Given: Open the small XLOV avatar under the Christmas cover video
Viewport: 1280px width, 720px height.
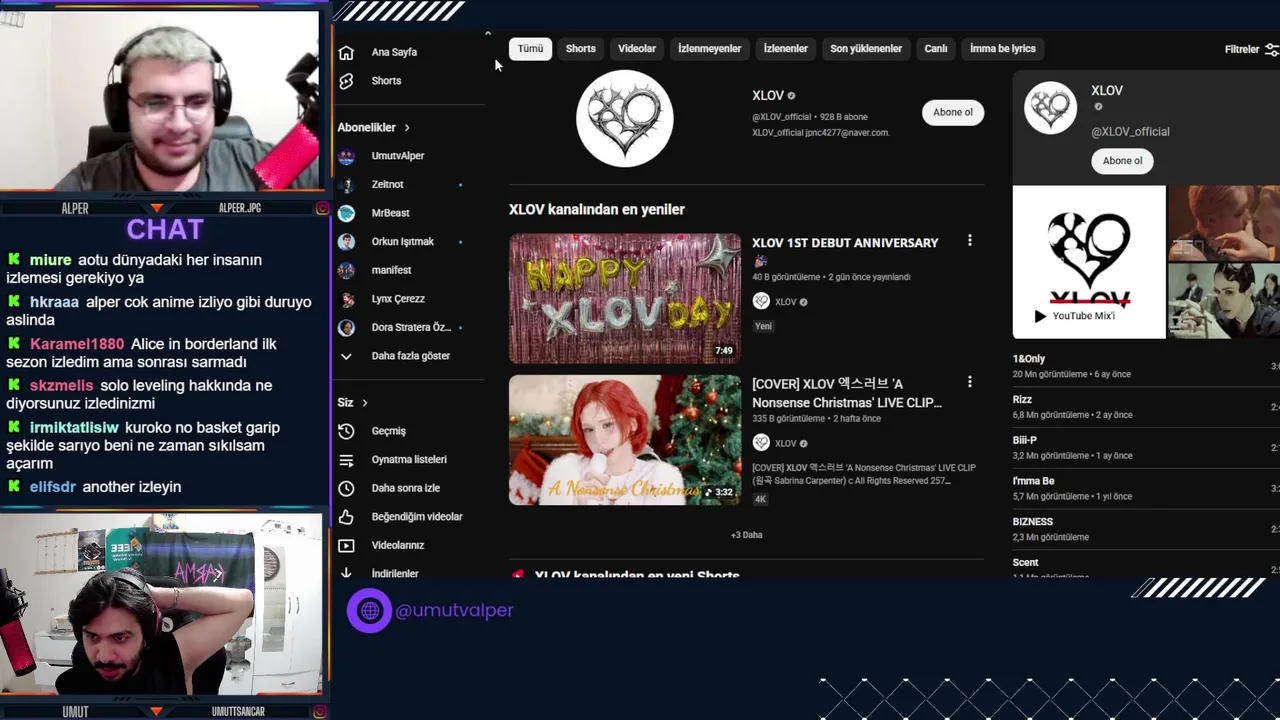Looking at the screenshot, I should 761,443.
